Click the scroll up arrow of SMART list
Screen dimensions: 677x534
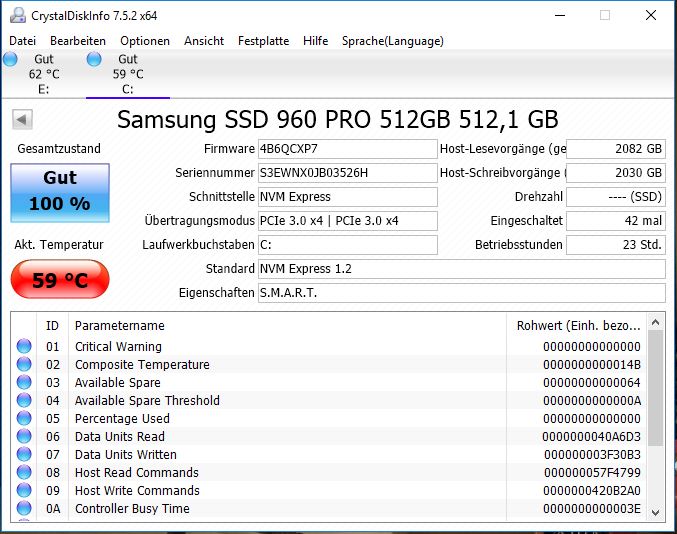pyautogui.click(x=655, y=322)
